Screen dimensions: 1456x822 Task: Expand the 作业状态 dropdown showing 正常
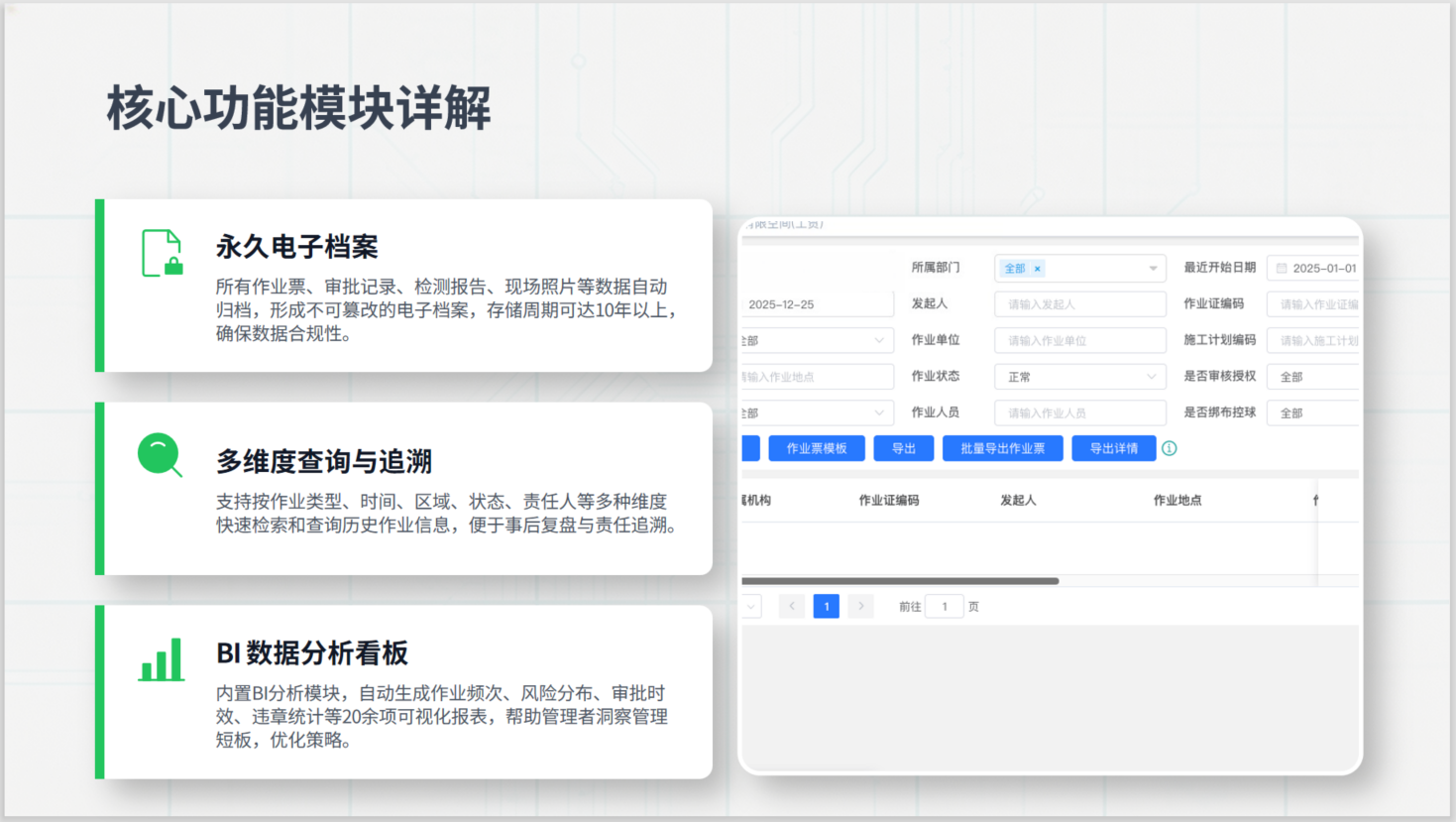pyautogui.click(x=1080, y=377)
